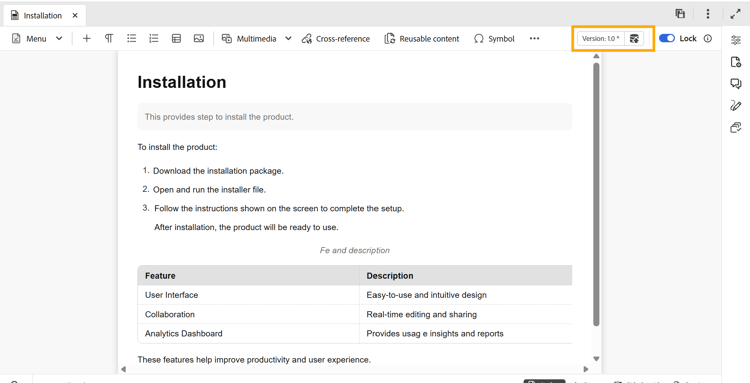
Task: Click the Save as new version icon
Action: pyautogui.click(x=634, y=39)
